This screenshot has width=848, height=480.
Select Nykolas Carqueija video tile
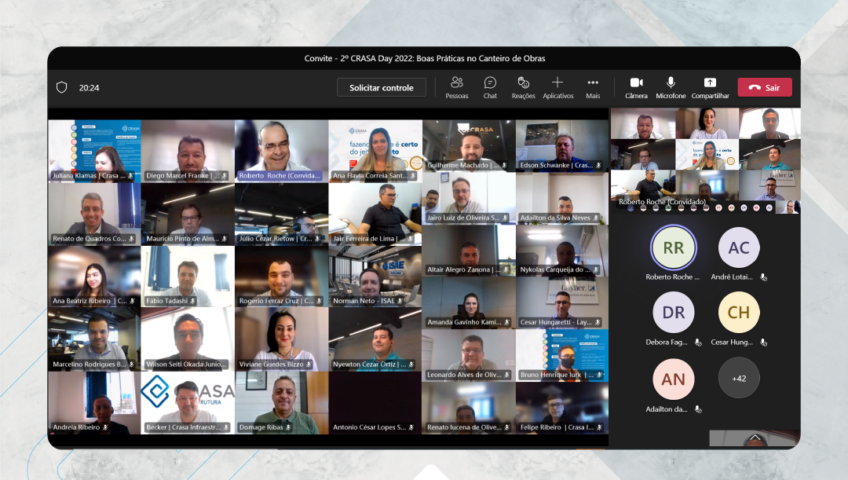click(x=562, y=251)
